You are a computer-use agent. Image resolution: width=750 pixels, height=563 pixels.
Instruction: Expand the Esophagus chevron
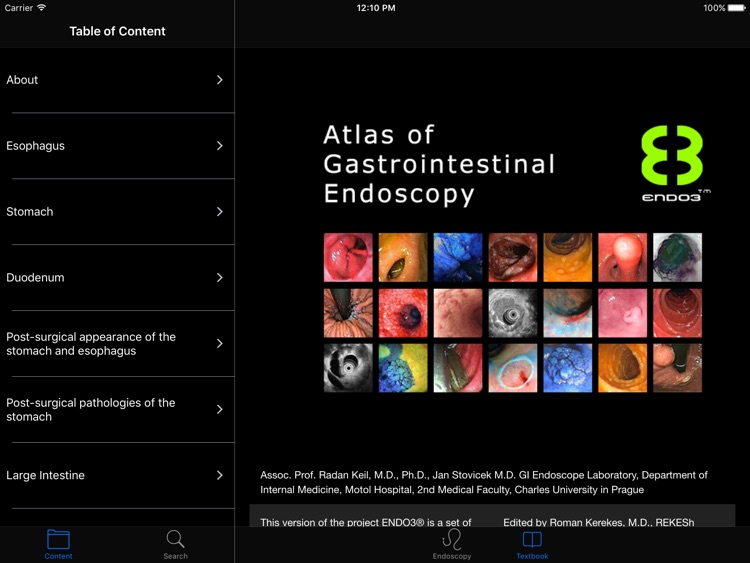coord(220,146)
